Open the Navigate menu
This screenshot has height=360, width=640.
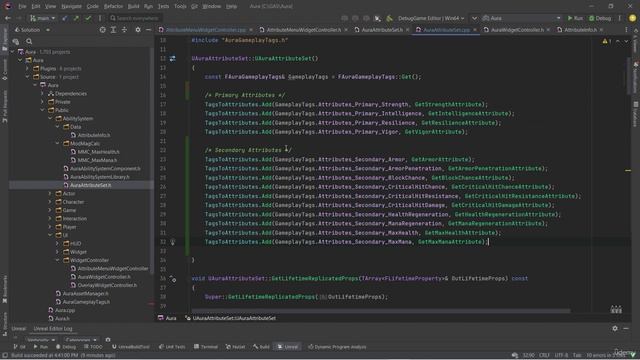(x=71, y=7)
